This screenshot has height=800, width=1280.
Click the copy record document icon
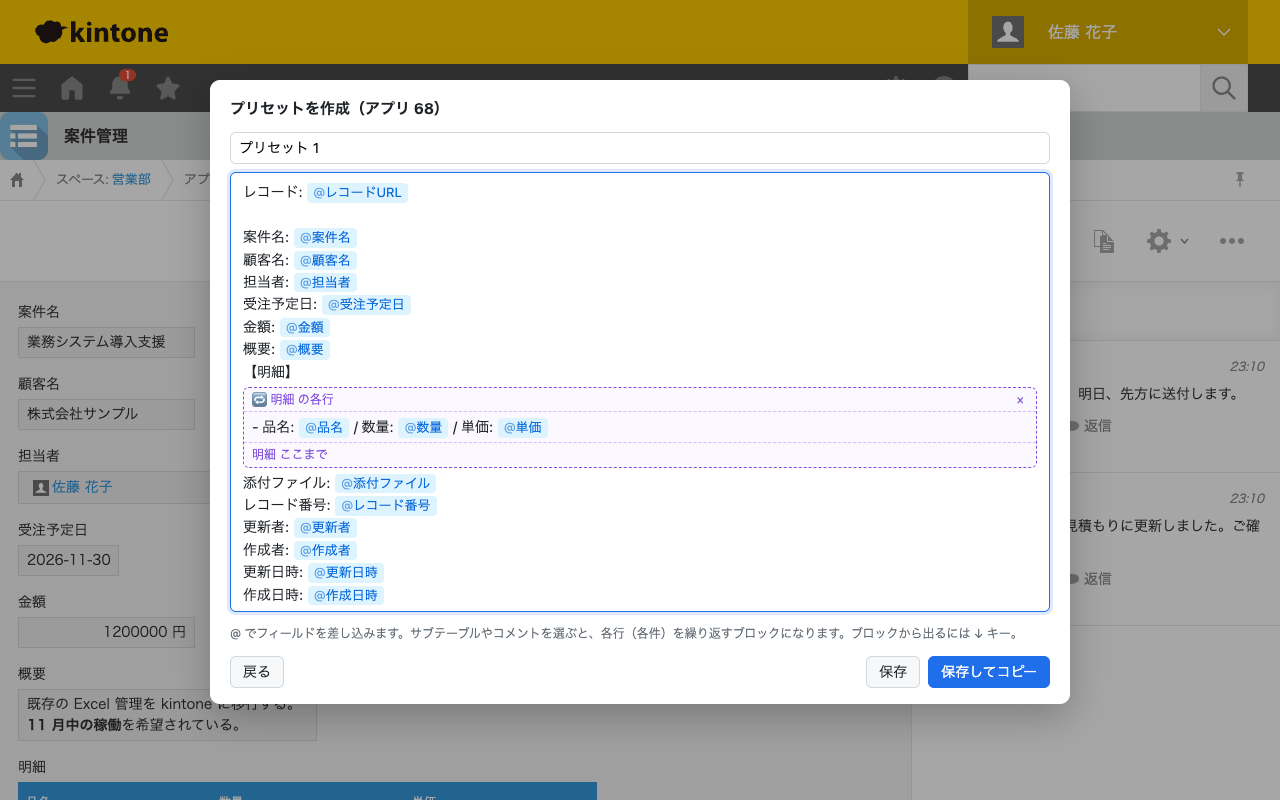1103,241
